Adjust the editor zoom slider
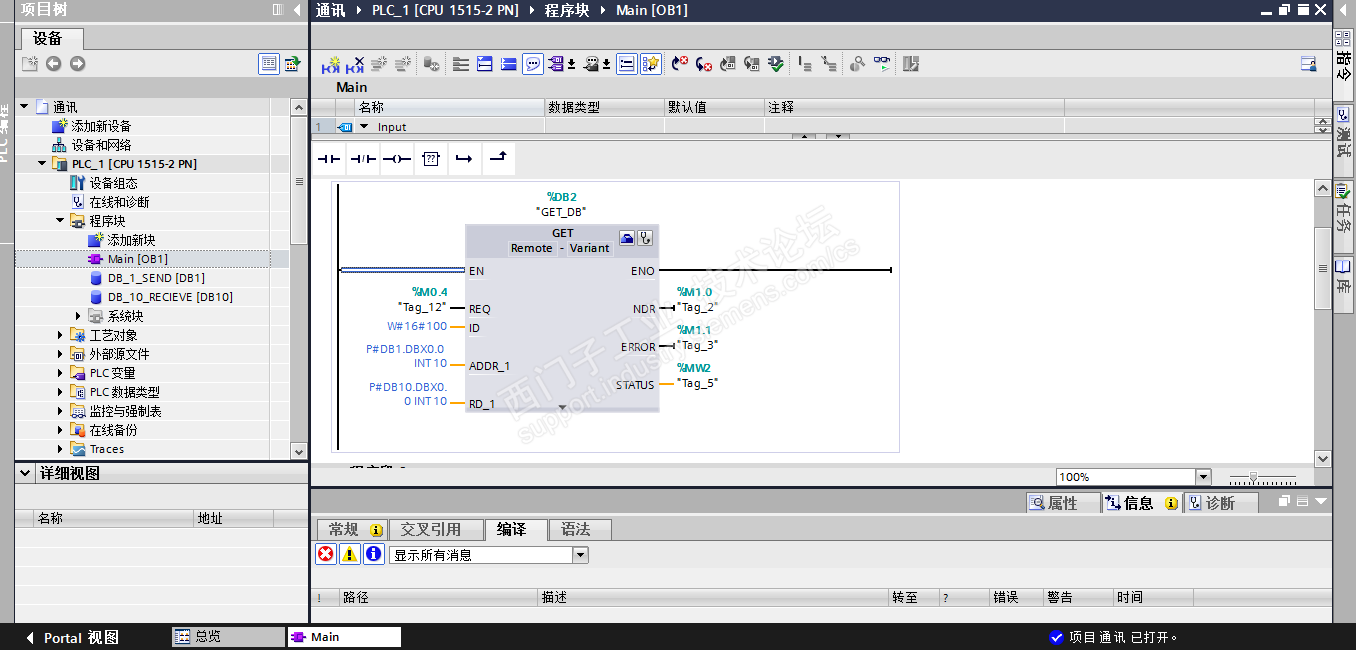 click(1254, 478)
